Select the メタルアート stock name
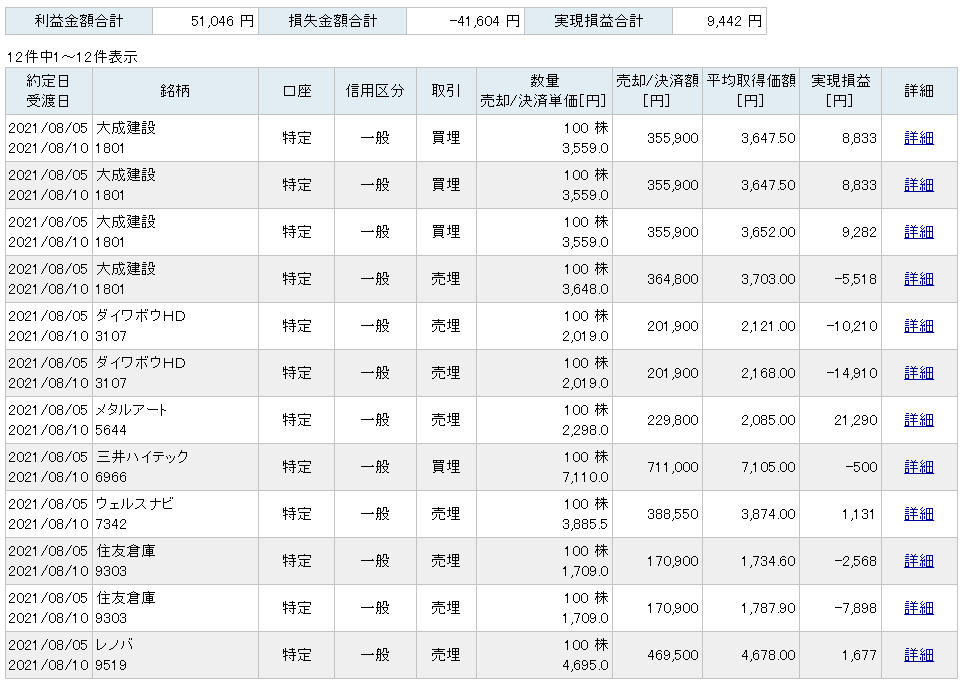This screenshot has width=960, height=686. (x=131, y=410)
